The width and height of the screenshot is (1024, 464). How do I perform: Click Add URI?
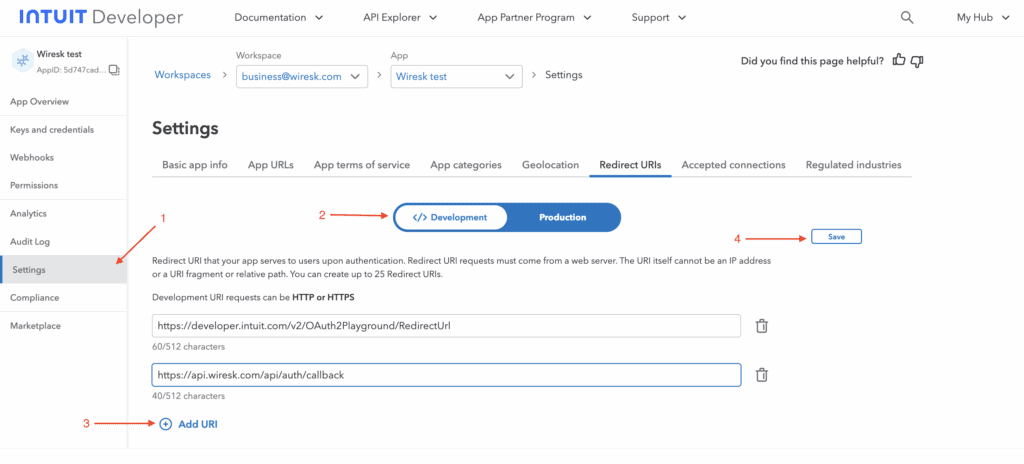click(188, 424)
